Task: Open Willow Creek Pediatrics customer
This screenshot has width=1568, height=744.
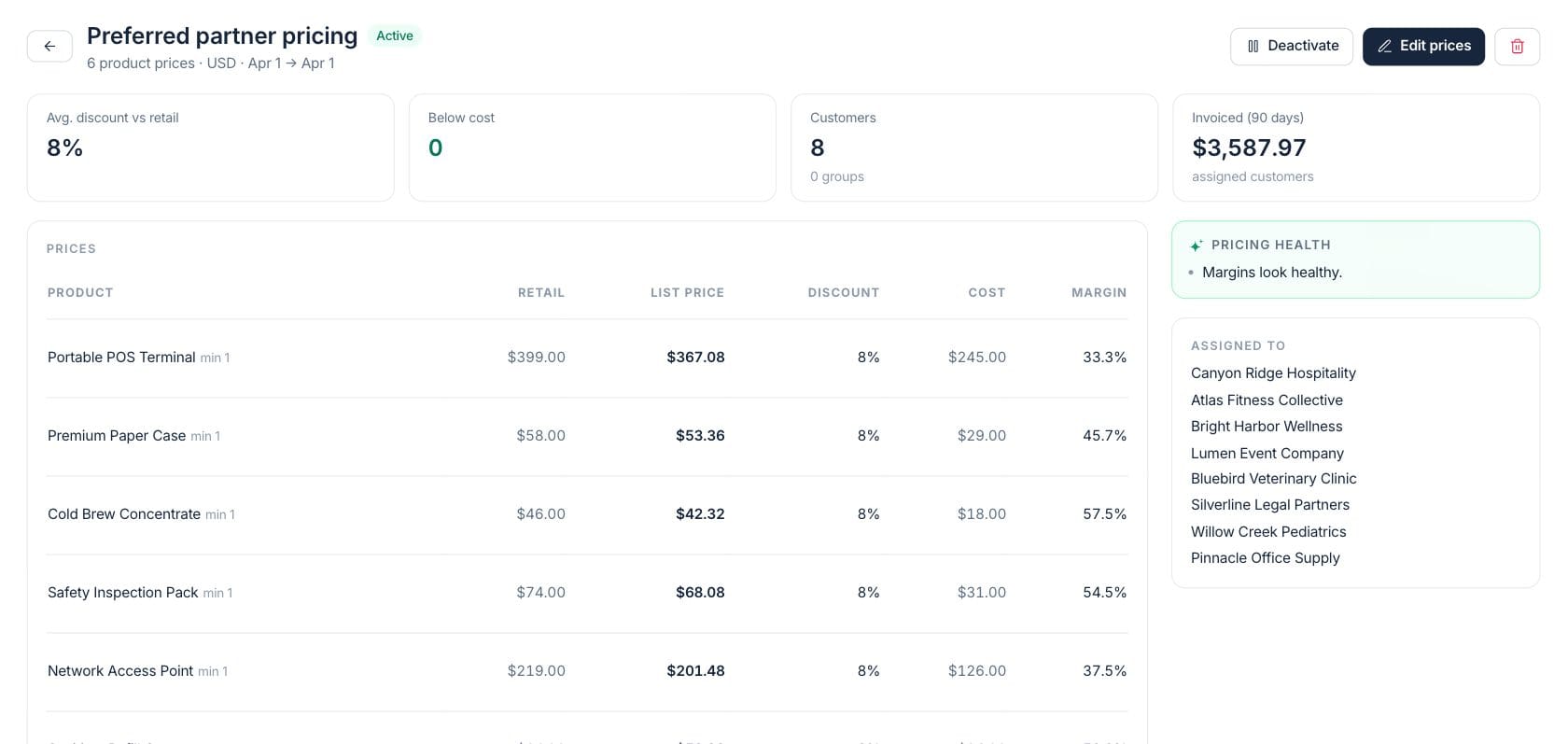Action: [1268, 532]
